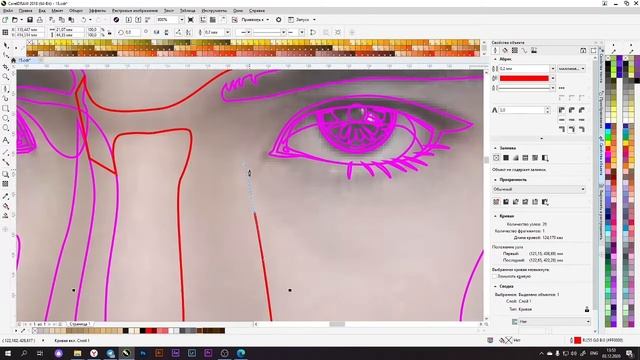Collapse the 'Кривая' curve section
The image size is (640, 360).
click(x=496, y=216)
